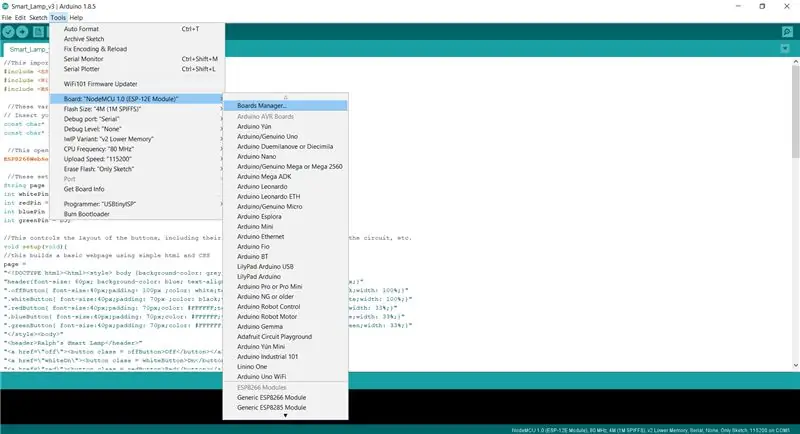Screen dimensions: 800x434
Task: Select Arduino Fio board
Action: 286,247
